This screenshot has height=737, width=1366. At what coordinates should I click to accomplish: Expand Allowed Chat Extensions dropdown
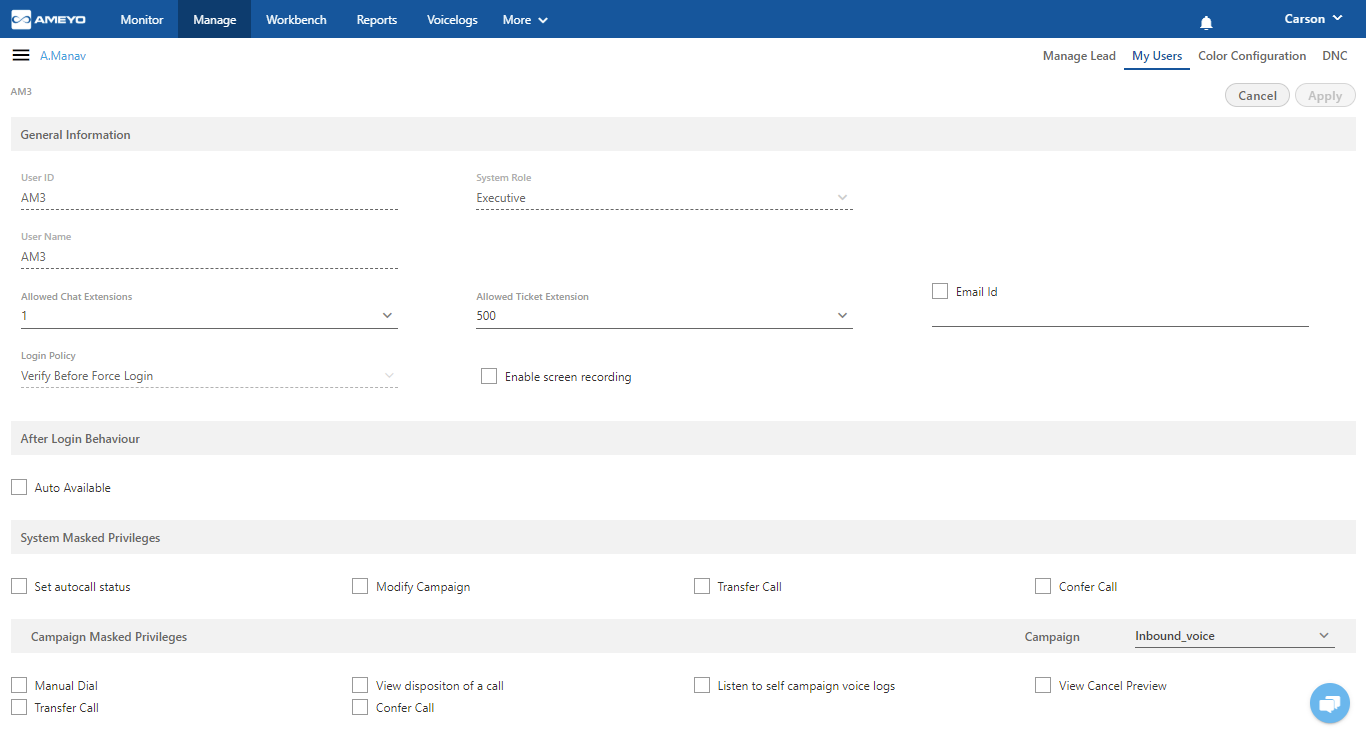[x=209, y=316]
